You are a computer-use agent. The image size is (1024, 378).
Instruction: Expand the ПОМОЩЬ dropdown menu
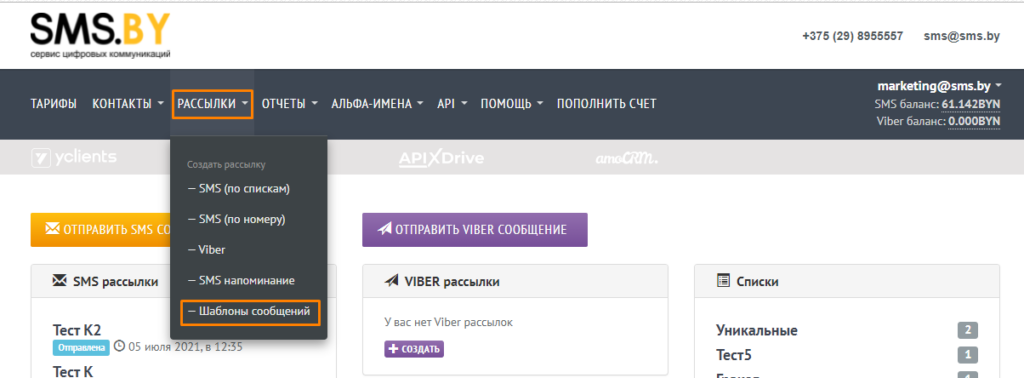click(x=512, y=104)
